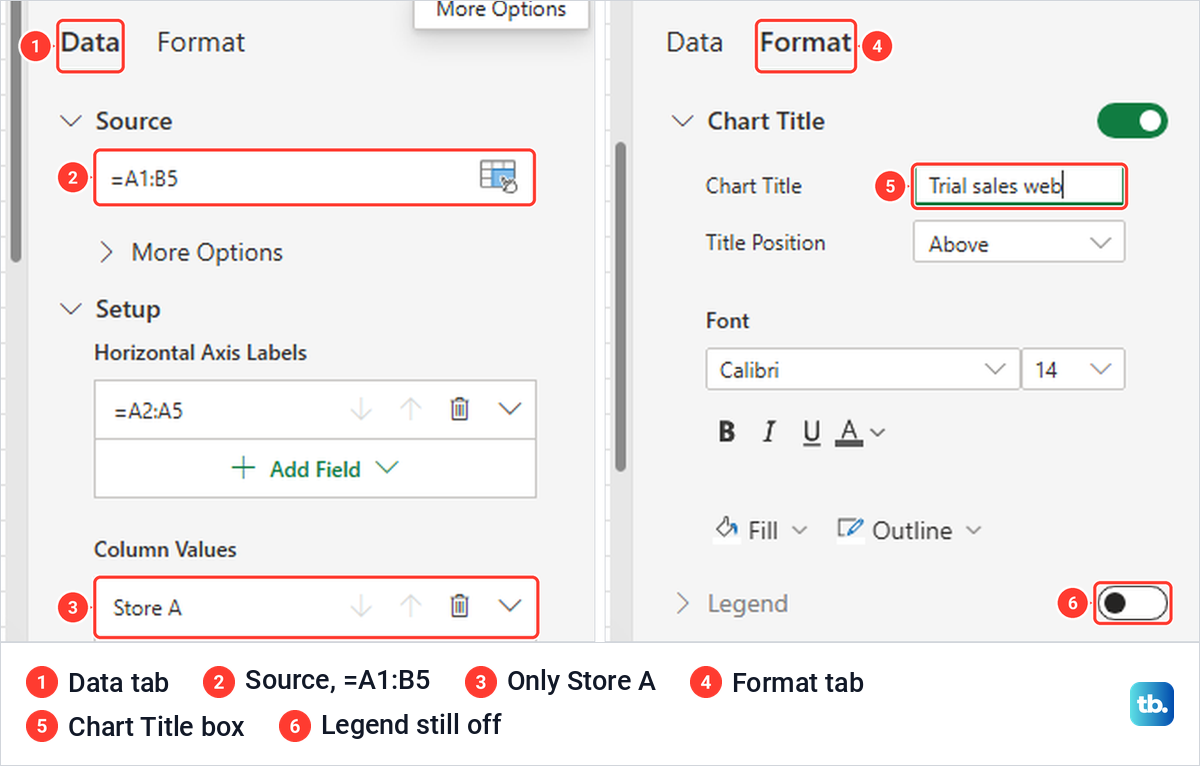Viewport: 1200px width, 766px height.
Task: Click the range selector icon in Source box
Action: click(498, 176)
